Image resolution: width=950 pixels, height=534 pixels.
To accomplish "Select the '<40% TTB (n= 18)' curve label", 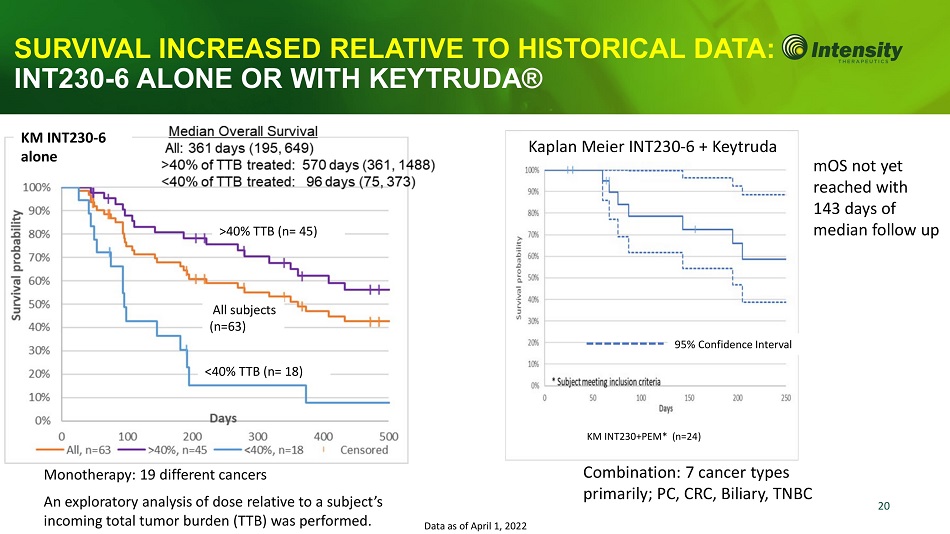I will (253, 372).
